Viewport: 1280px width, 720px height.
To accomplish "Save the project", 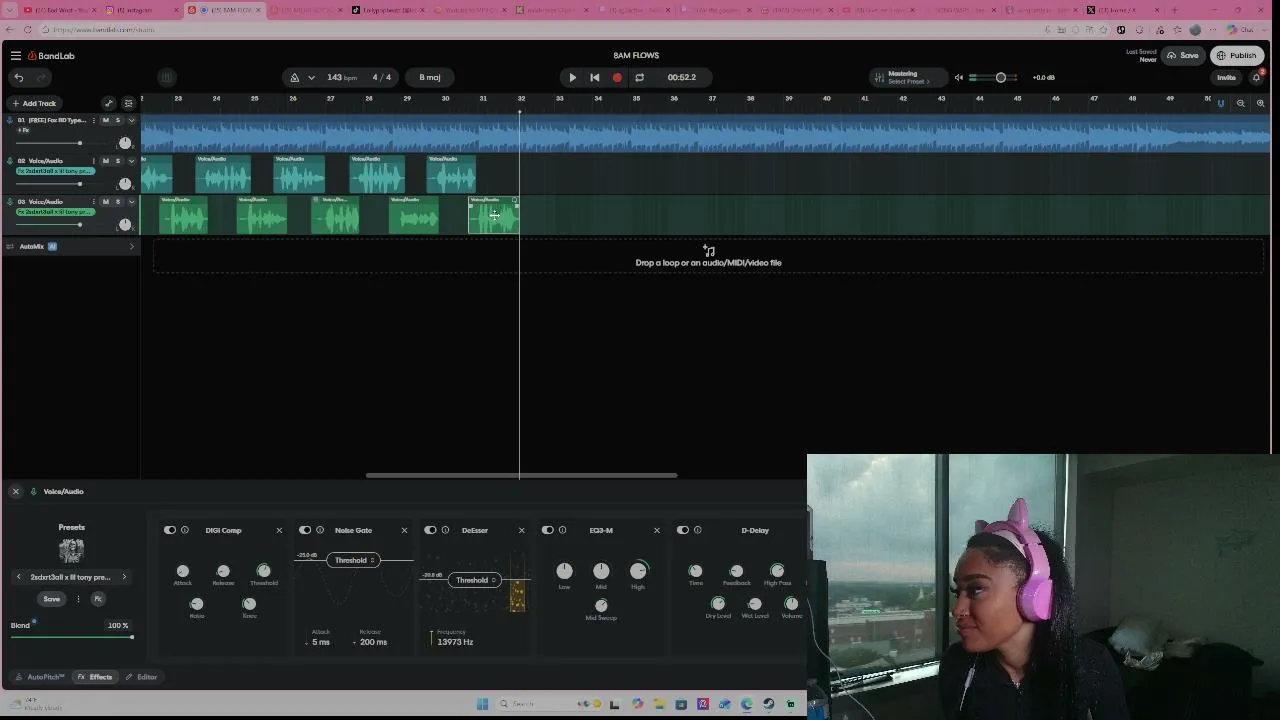I will tap(1183, 56).
